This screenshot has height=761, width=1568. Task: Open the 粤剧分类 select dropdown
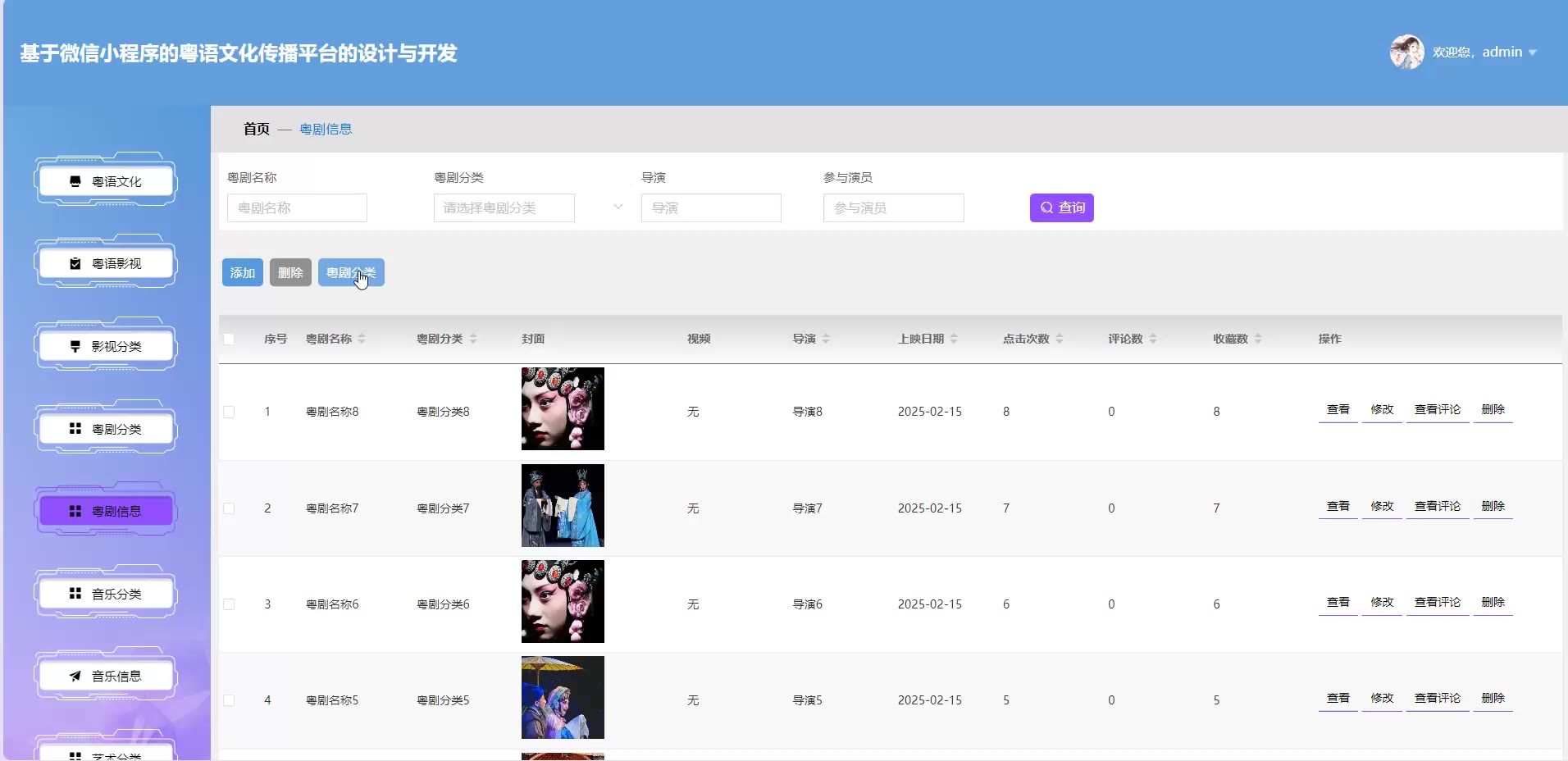(x=504, y=207)
